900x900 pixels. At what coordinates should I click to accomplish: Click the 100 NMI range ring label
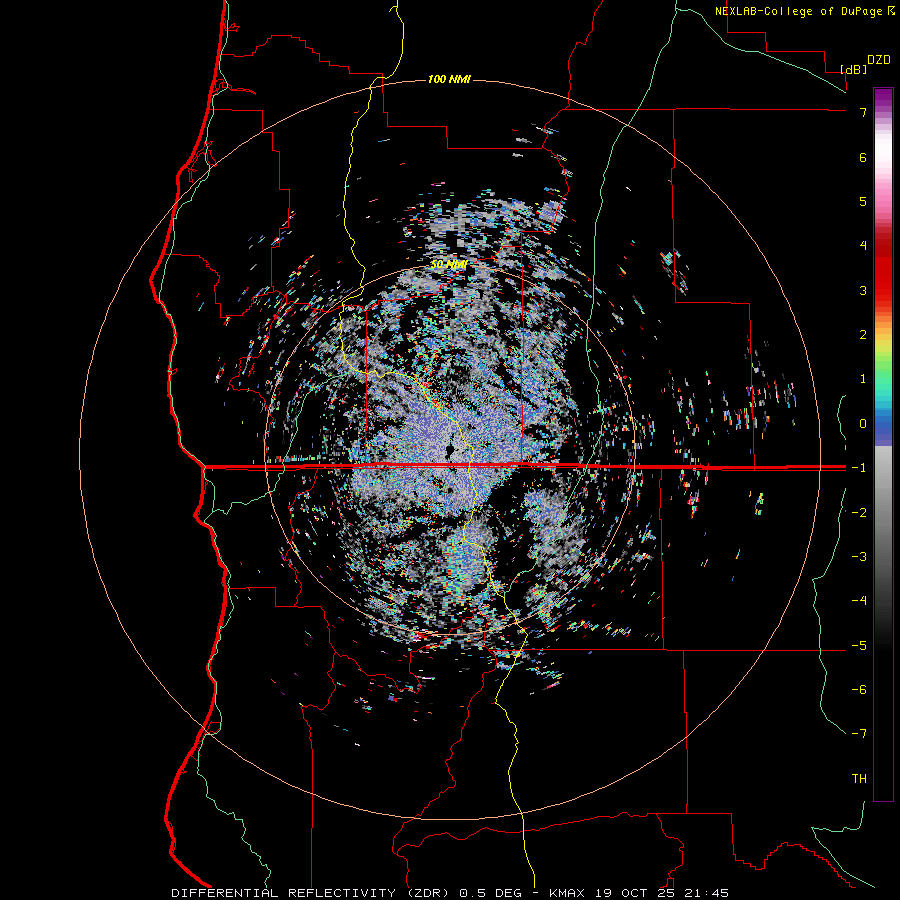[x=449, y=79]
